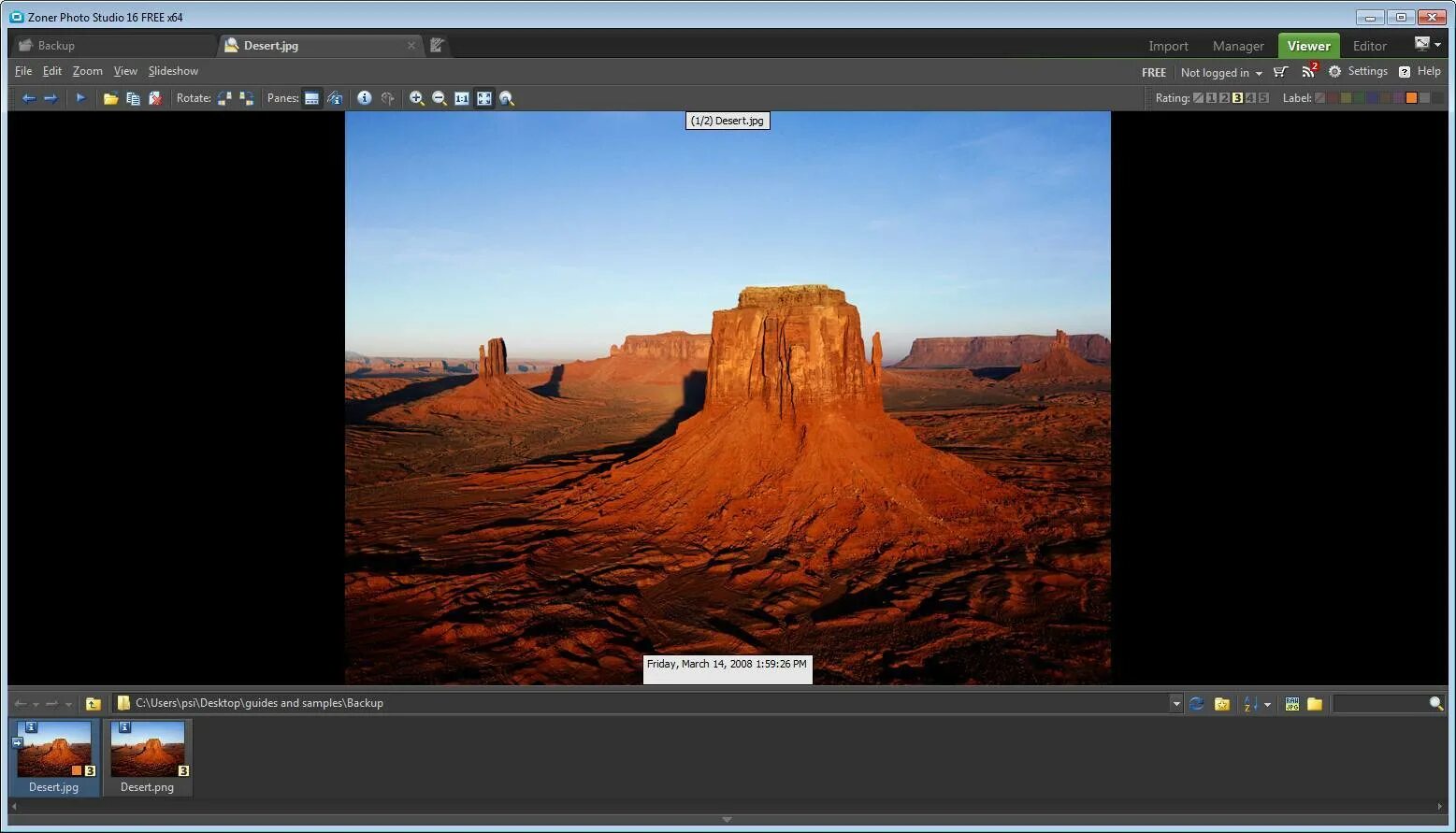Open the View menu

click(125, 71)
